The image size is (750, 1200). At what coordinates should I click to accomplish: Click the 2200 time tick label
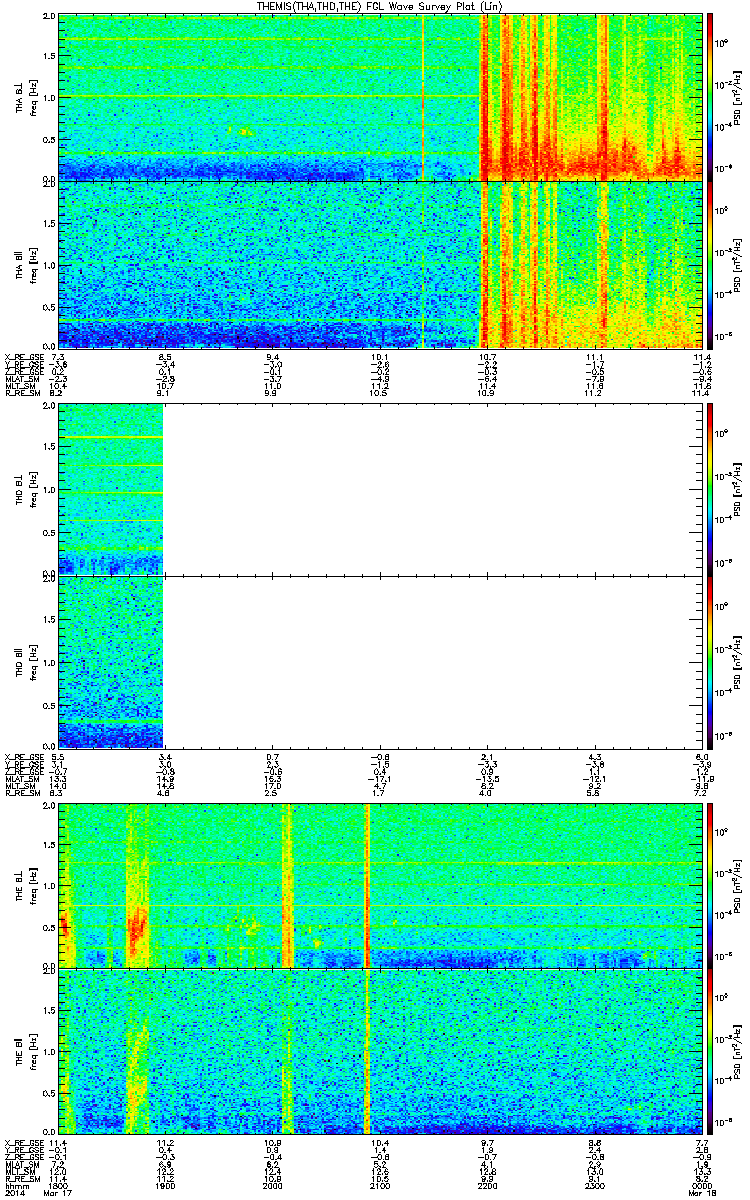tap(487, 1185)
